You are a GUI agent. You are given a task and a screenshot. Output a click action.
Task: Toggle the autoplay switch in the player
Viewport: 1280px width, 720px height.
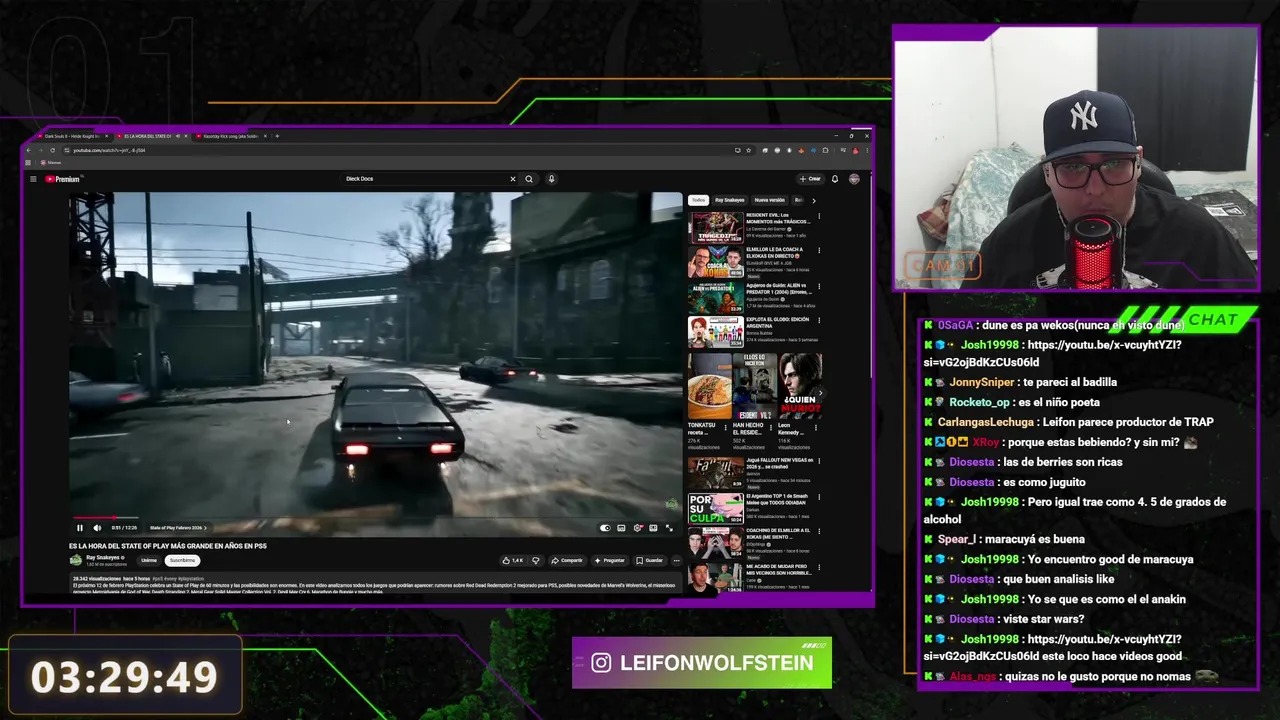click(x=605, y=528)
